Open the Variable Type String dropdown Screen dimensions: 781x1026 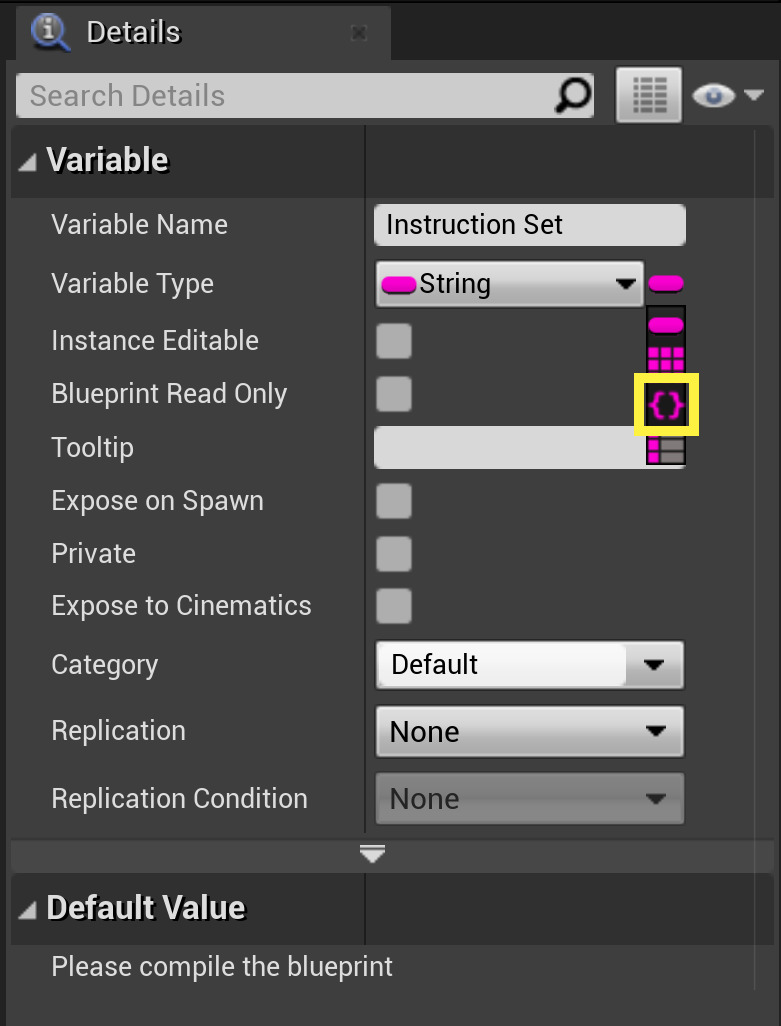(x=509, y=284)
